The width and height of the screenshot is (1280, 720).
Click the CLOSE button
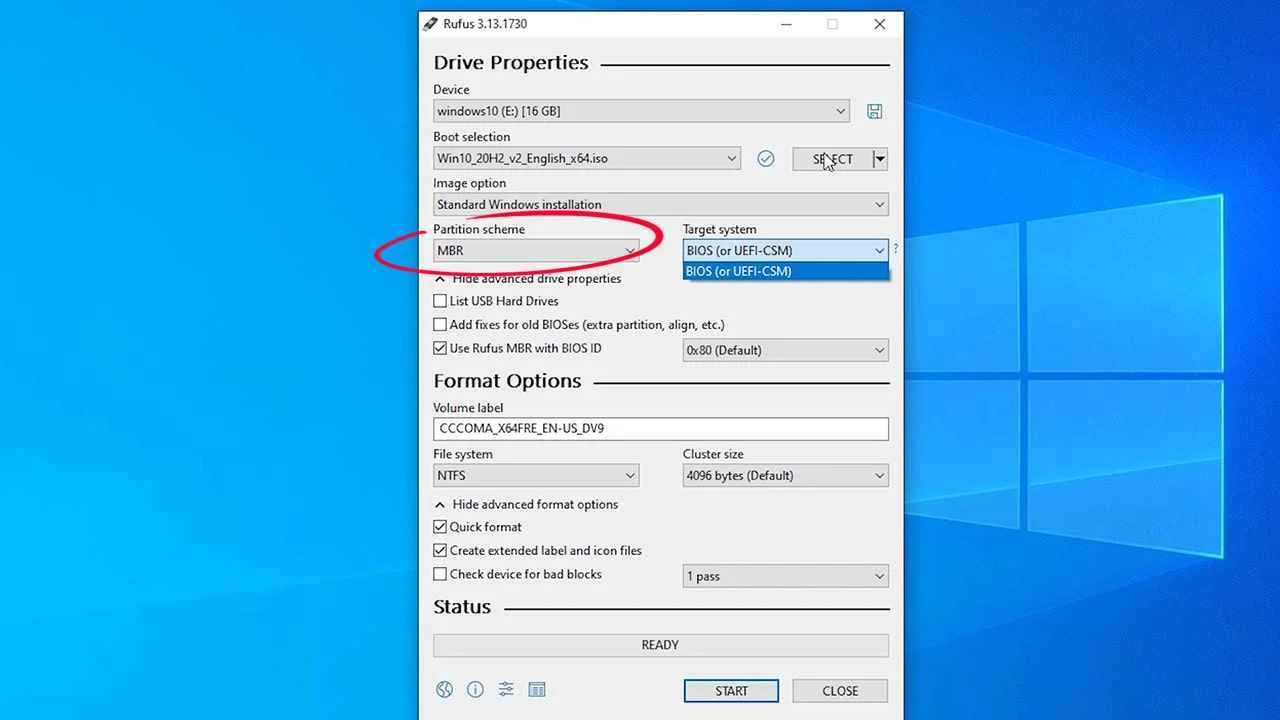(x=840, y=691)
